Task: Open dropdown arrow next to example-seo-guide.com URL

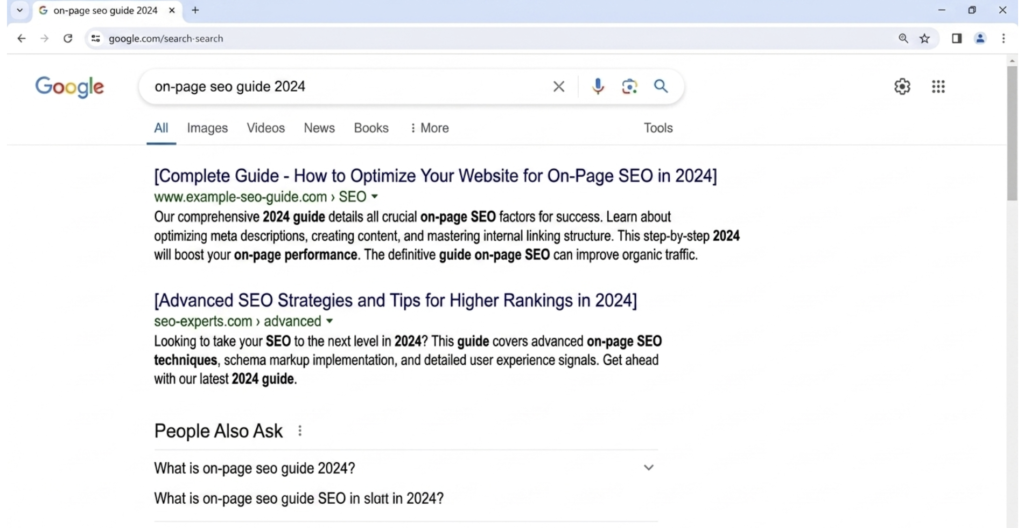Action: point(374,197)
